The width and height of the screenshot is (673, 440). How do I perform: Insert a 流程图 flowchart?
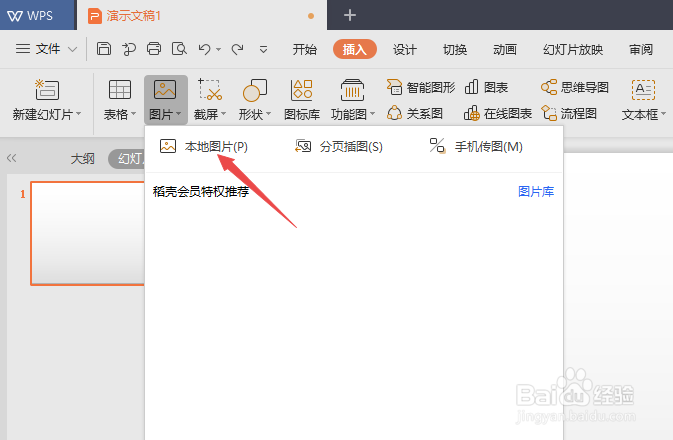(569, 113)
